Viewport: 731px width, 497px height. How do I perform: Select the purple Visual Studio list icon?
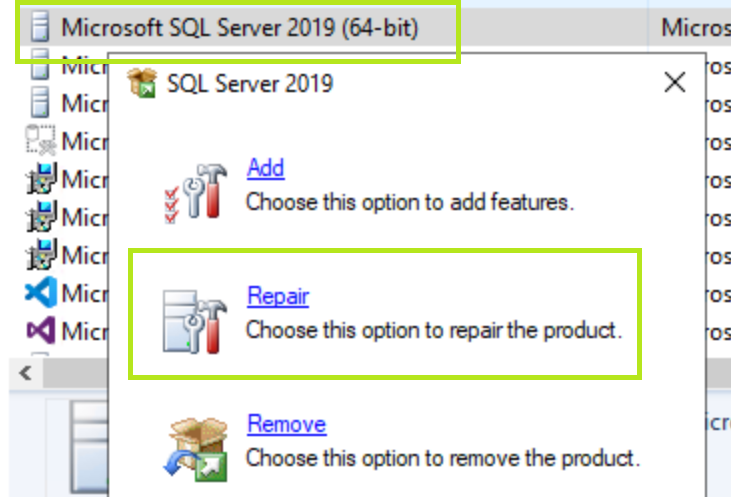pos(39,330)
